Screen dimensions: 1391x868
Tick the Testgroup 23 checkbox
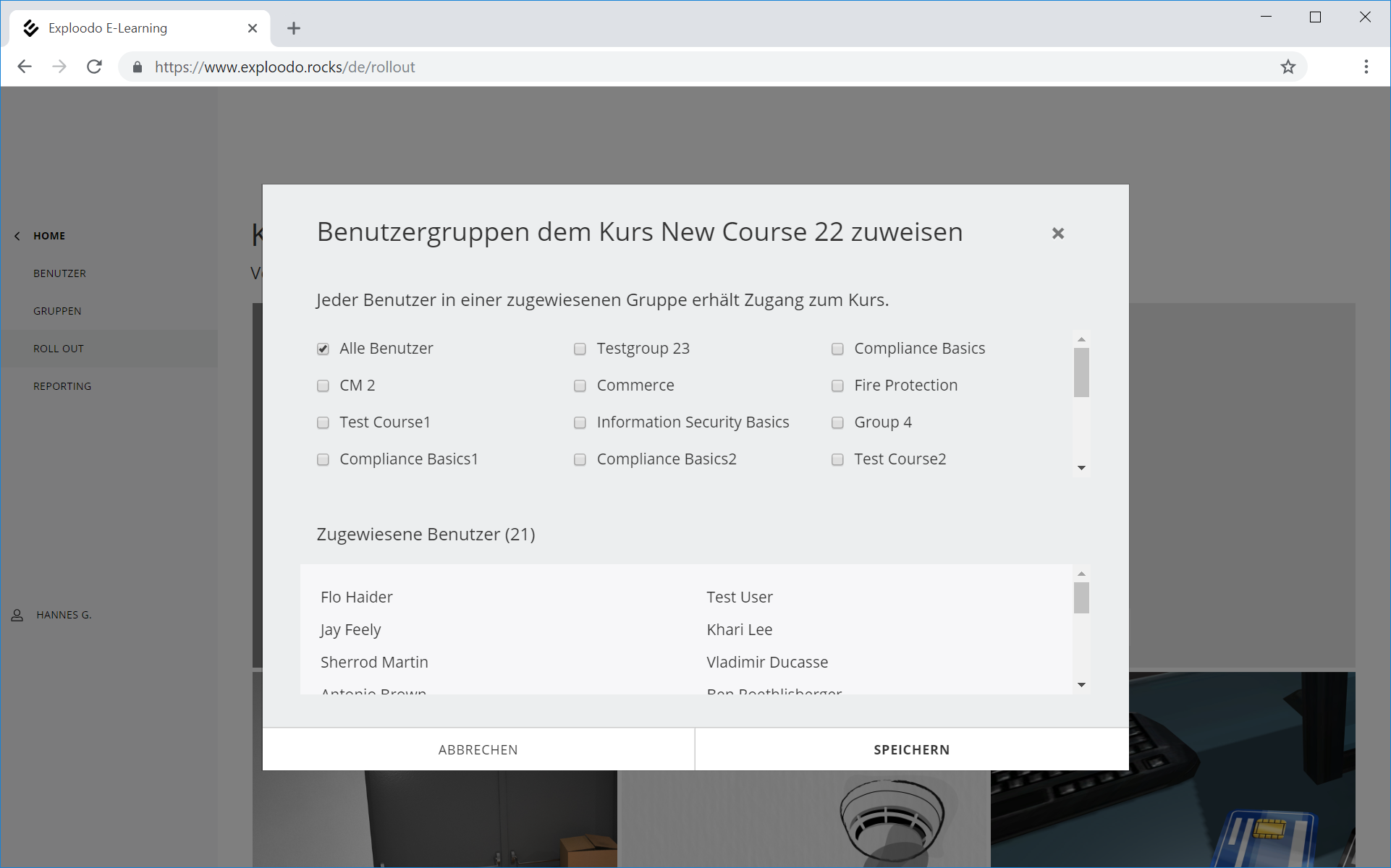point(580,349)
